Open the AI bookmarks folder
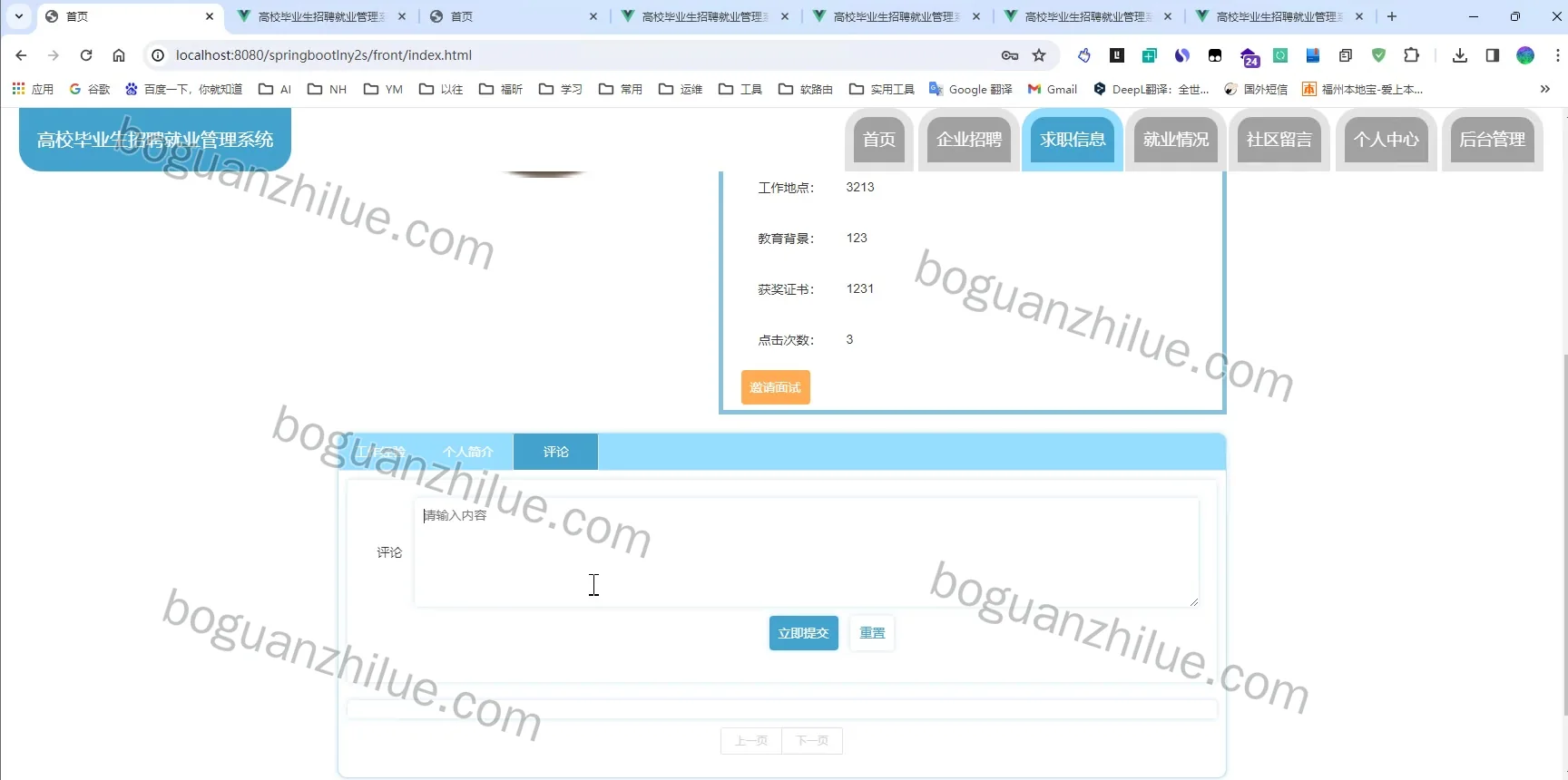This screenshot has height=780, width=1568. point(275,89)
